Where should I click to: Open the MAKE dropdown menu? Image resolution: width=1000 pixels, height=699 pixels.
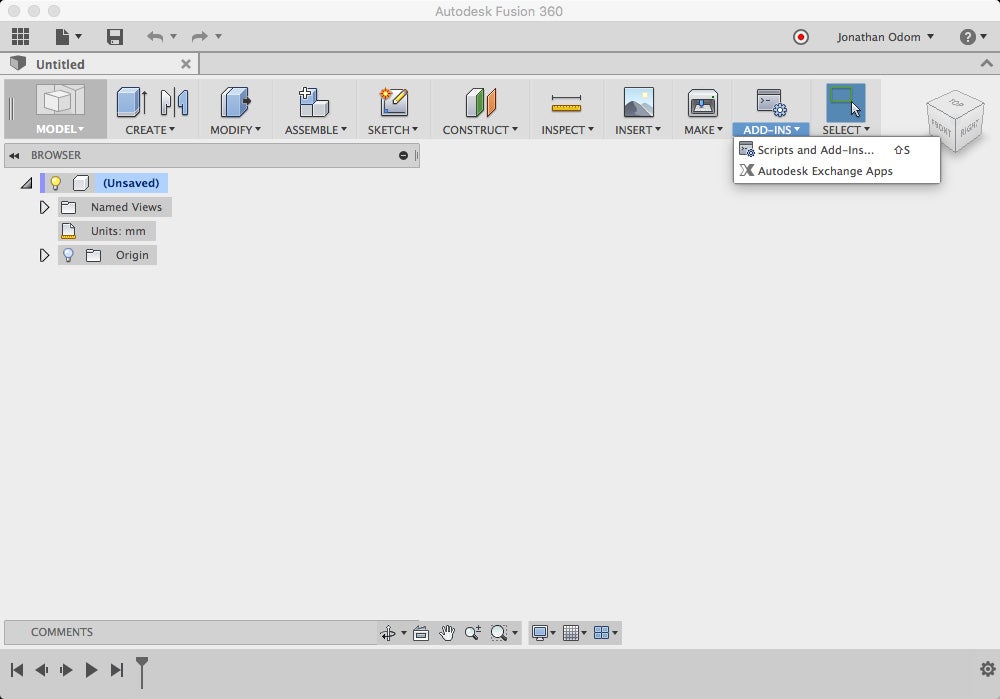pos(703,129)
